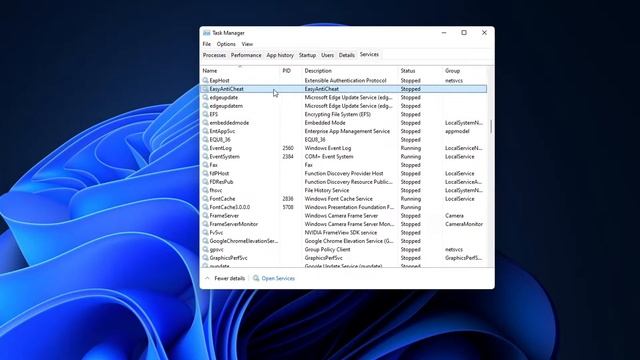Sort by the Group column header
The height and width of the screenshot is (360, 640).
point(464,71)
